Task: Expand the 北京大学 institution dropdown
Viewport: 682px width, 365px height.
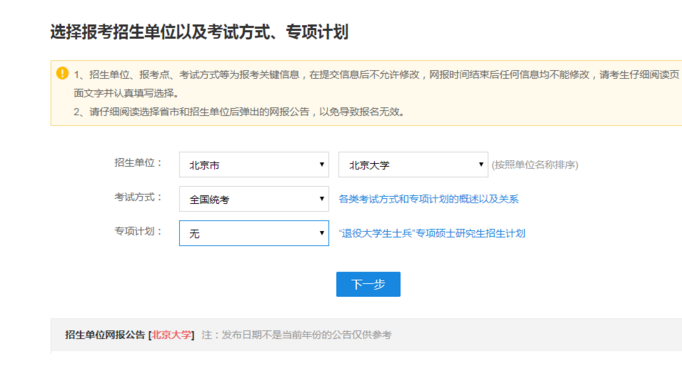Action: click(413, 164)
